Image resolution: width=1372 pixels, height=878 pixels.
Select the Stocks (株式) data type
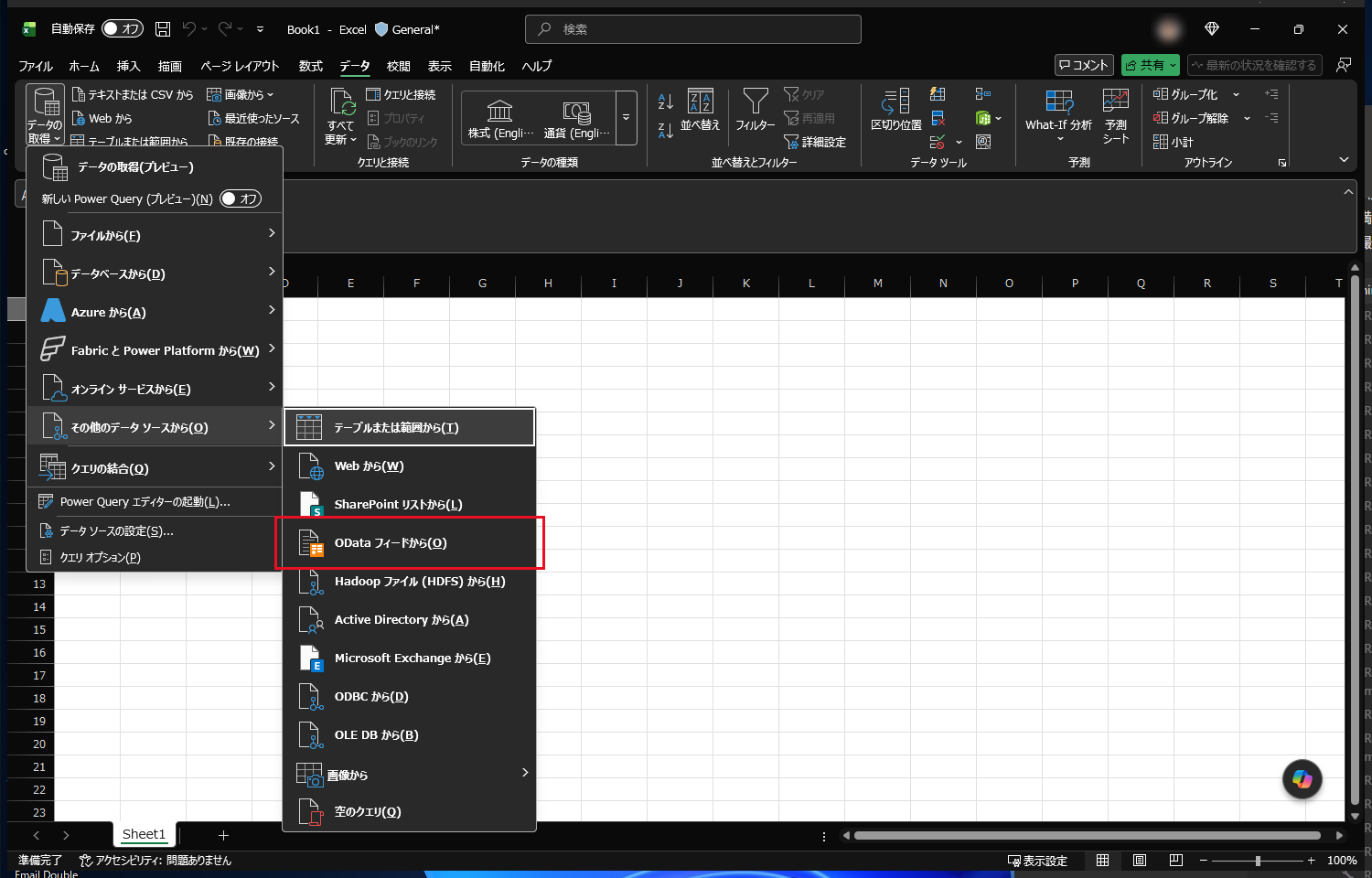coord(500,118)
